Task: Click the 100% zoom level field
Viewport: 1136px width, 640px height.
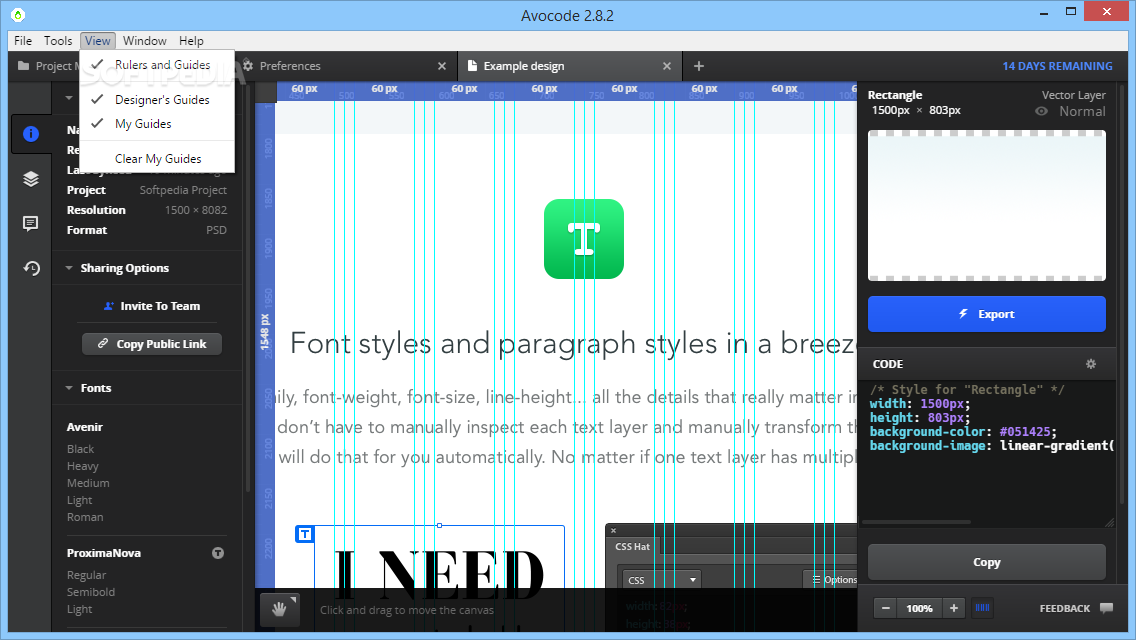Action: (x=919, y=608)
